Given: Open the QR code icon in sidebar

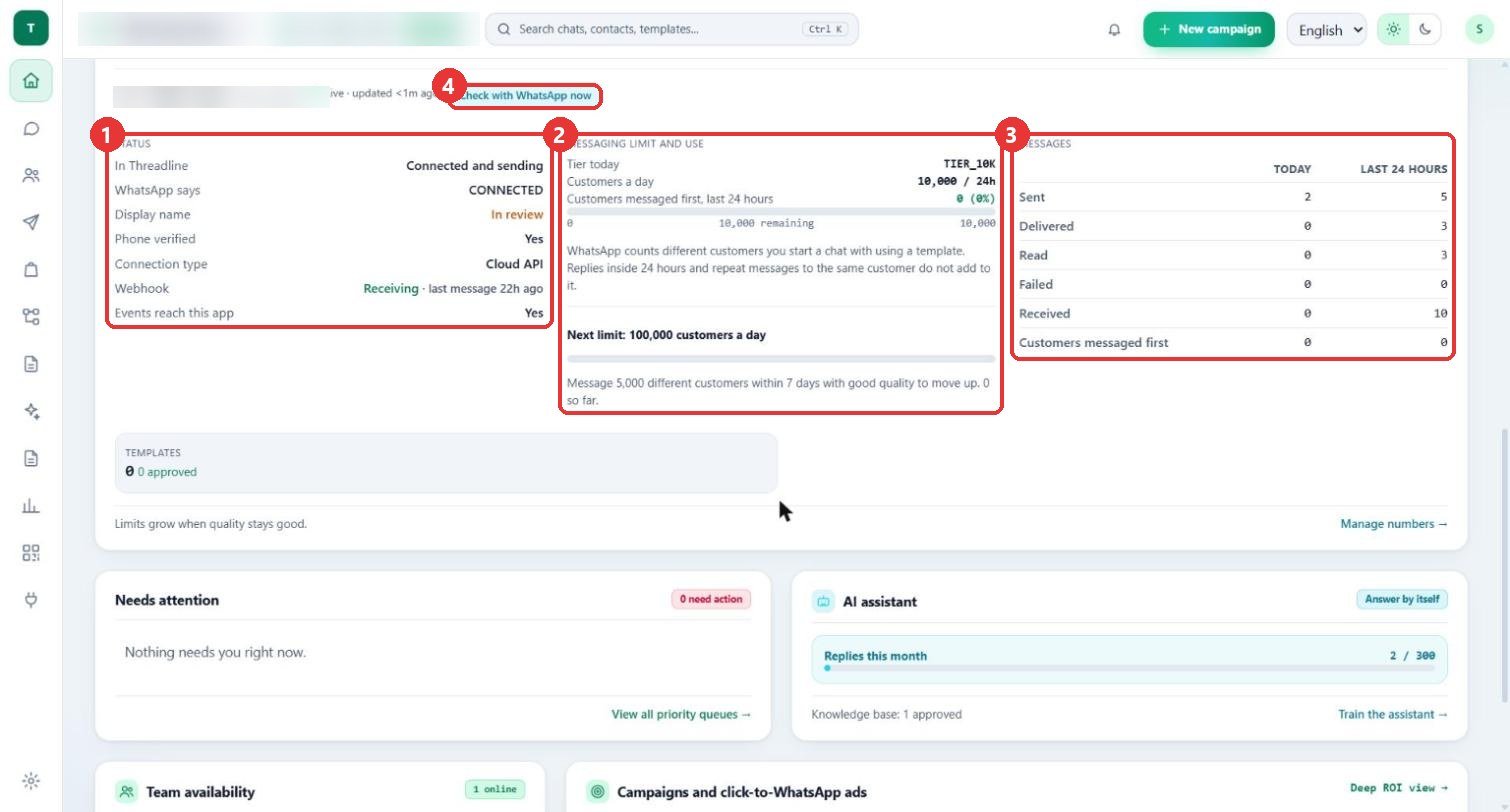Looking at the screenshot, I should tap(31, 553).
